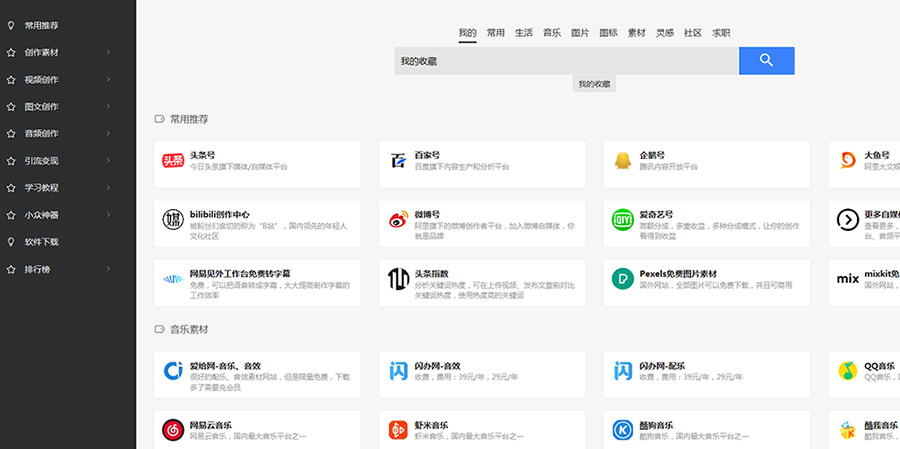Click the pin icon beside 软件下载
The width and height of the screenshot is (900, 449).
tap(10, 242)
